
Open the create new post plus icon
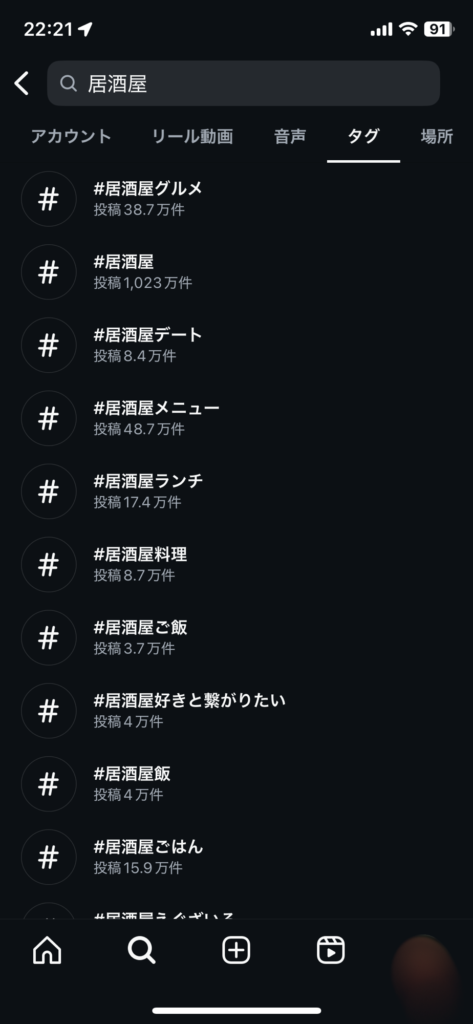click(236, 950)
